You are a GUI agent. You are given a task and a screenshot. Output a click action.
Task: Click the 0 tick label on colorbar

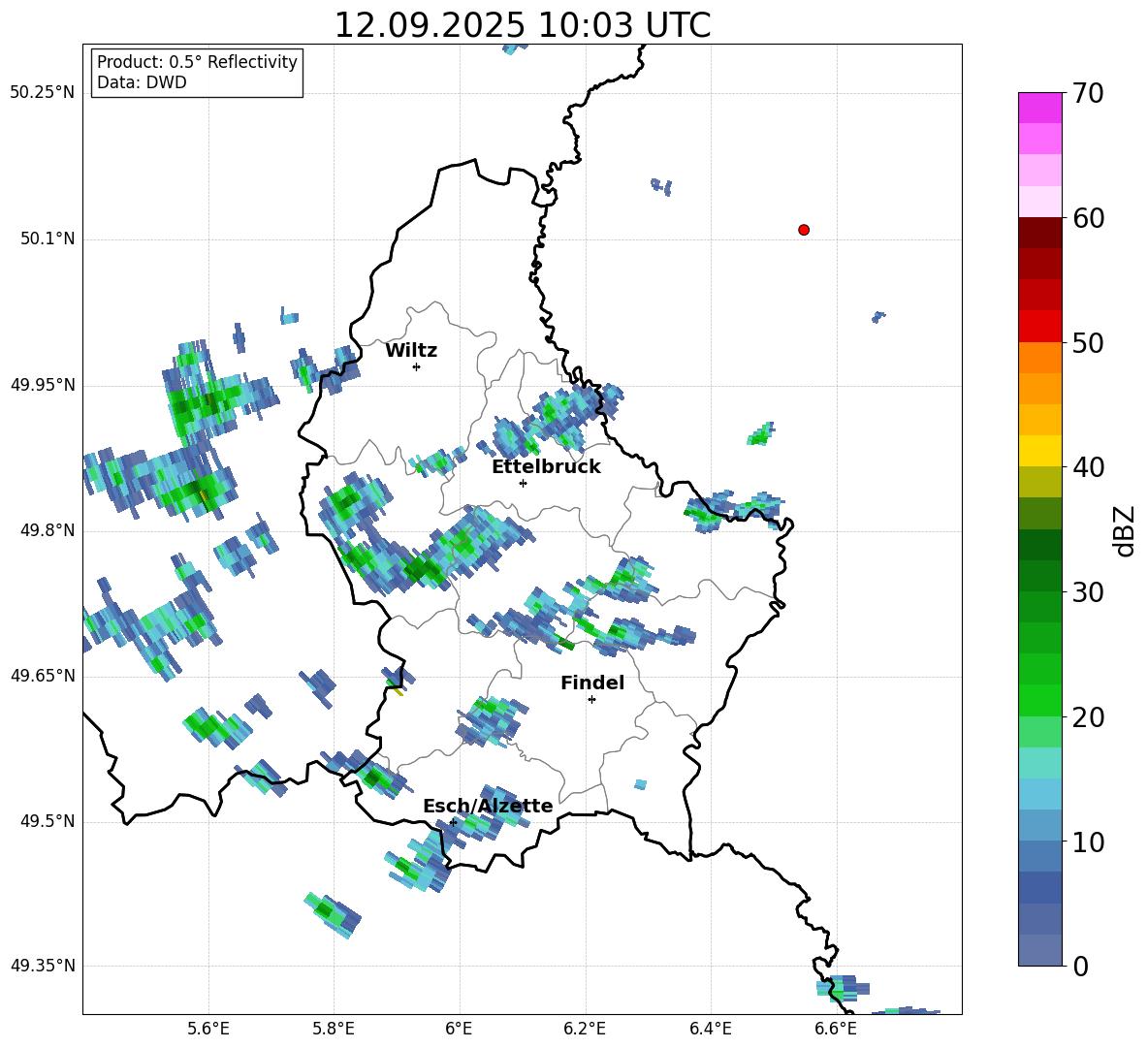point(1081,967)
